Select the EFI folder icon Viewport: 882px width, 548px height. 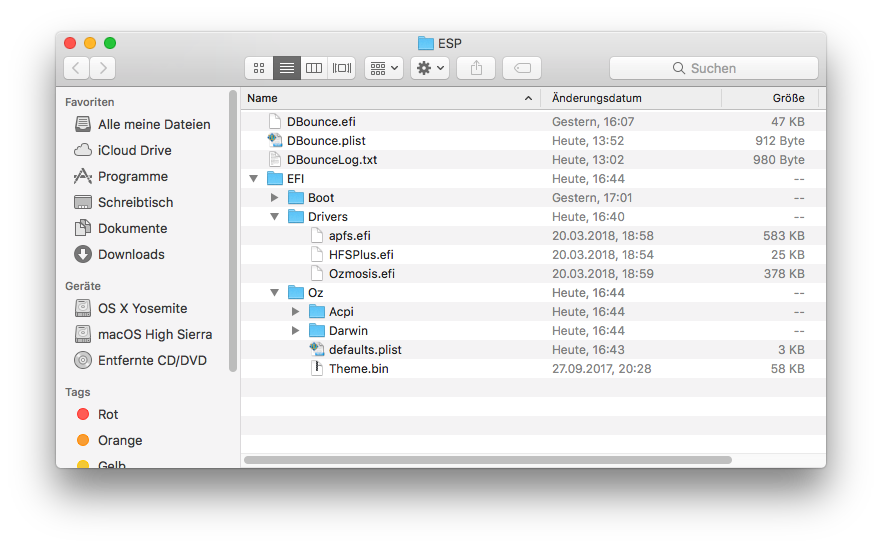tap(274, 178)
